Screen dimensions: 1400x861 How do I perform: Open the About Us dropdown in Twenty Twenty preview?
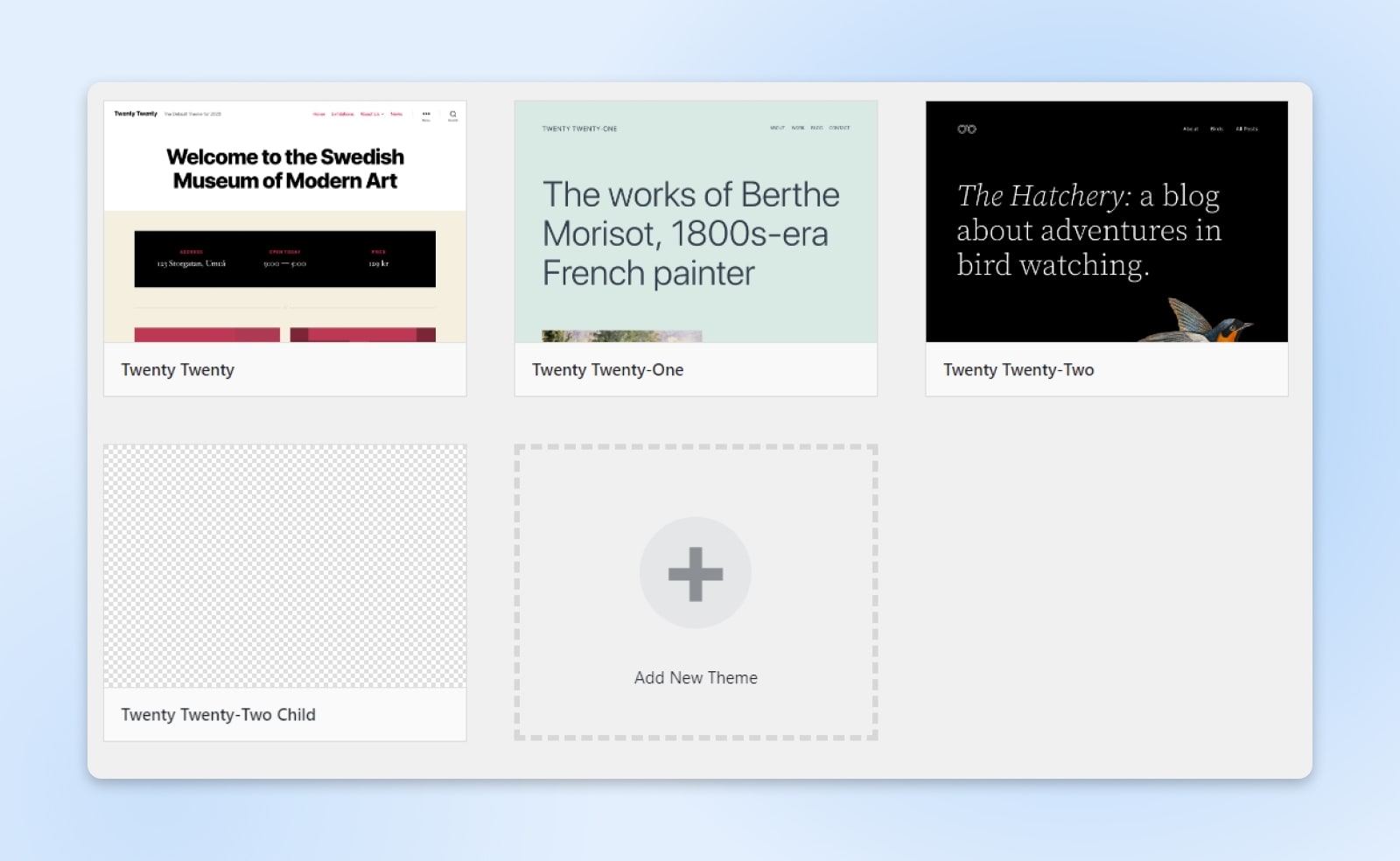372,114
